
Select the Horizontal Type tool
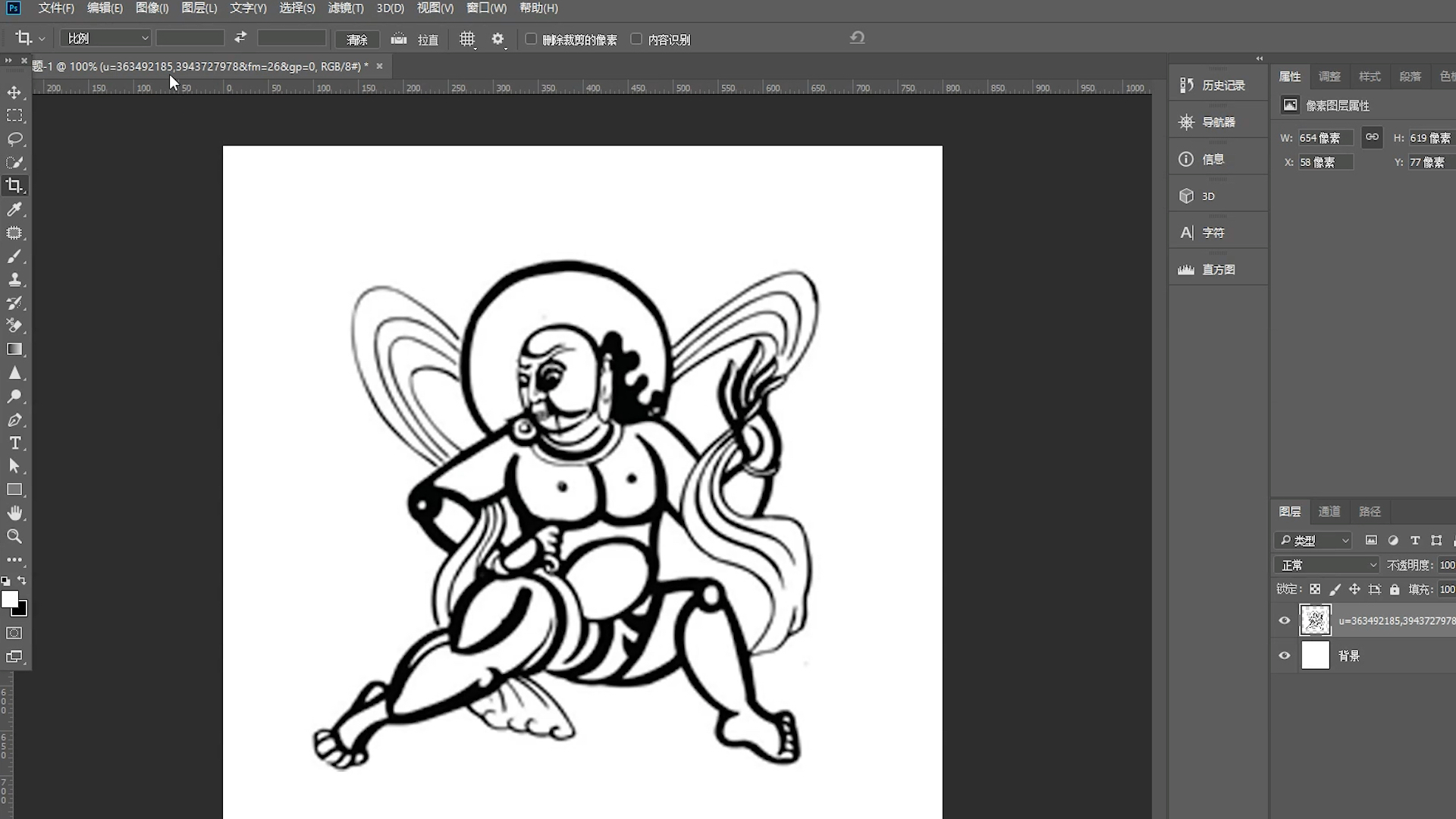tap(14, 443)
